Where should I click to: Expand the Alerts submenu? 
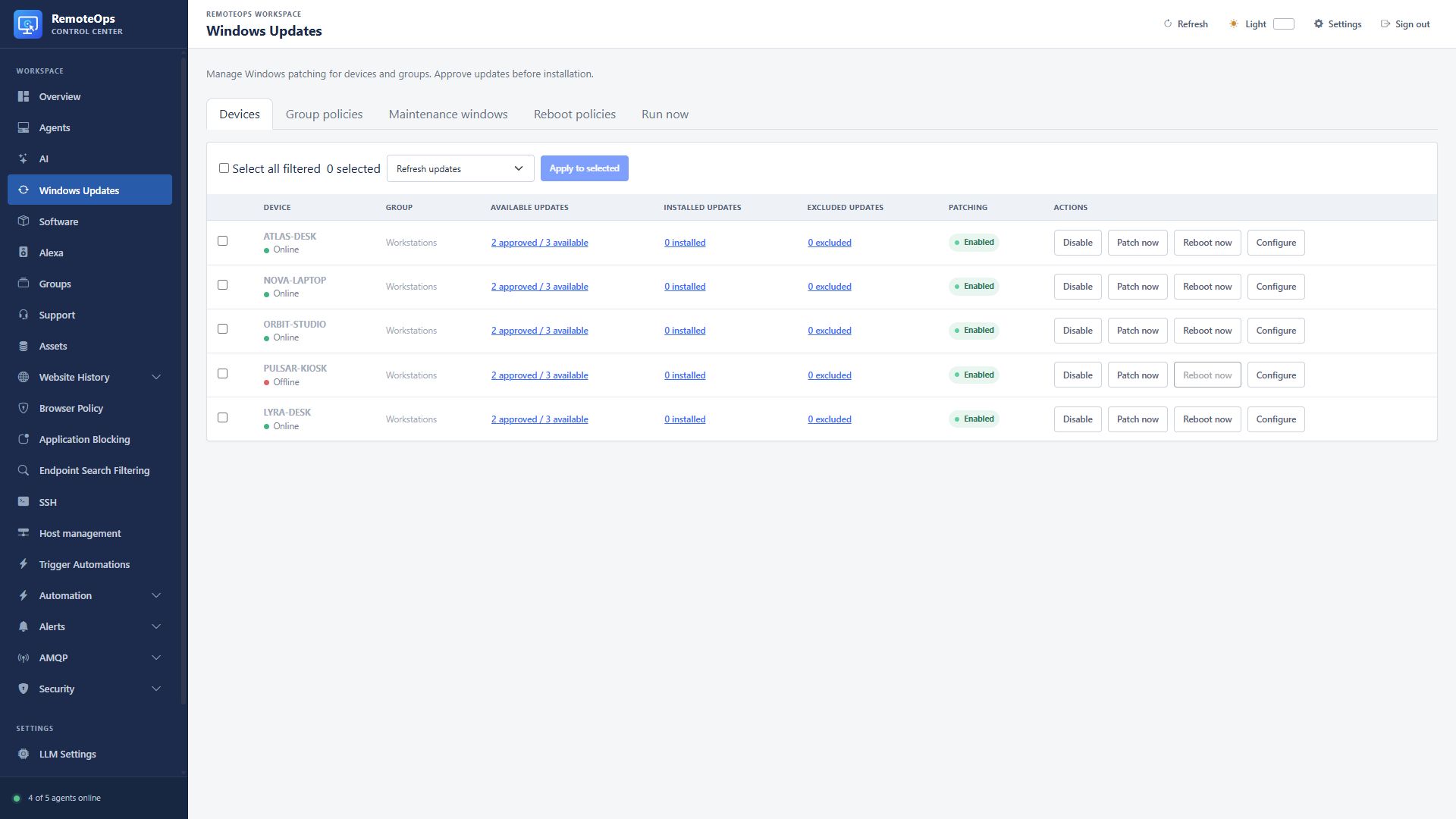click(156, 626)
